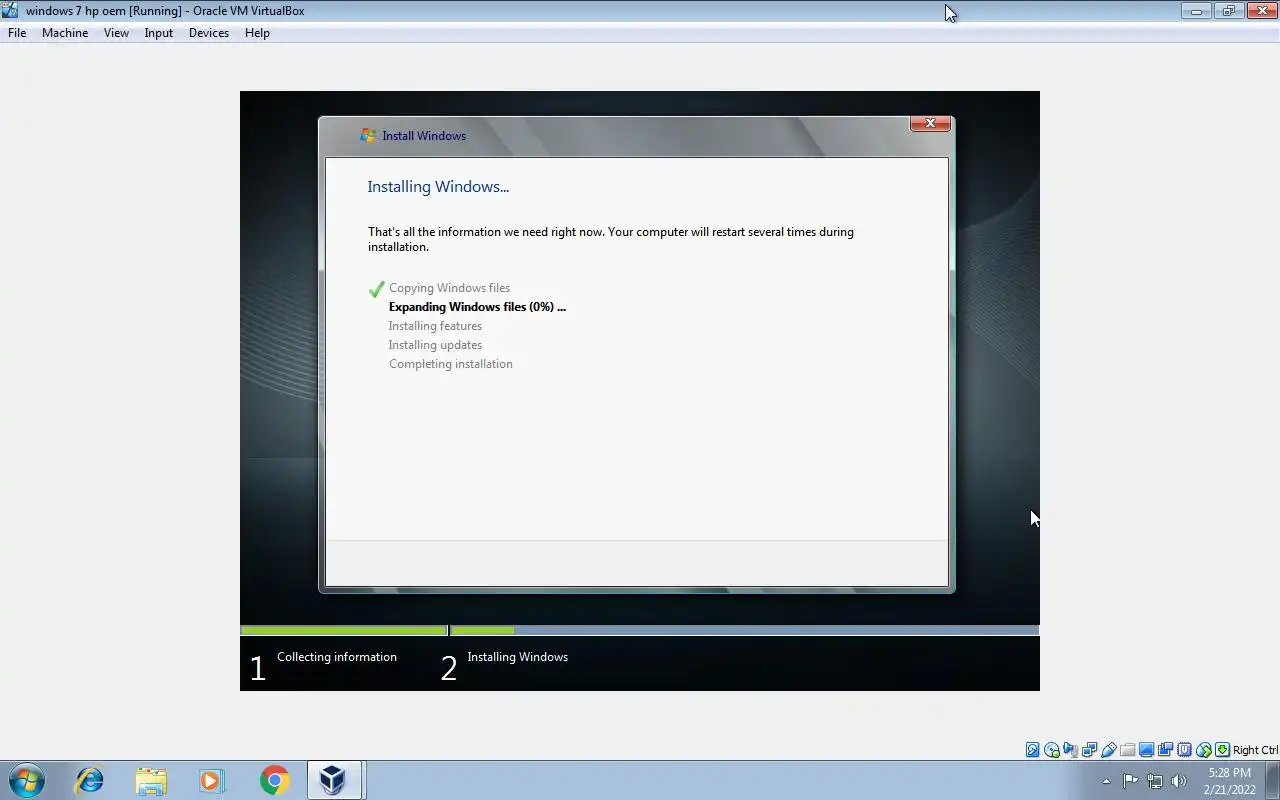Close the VirtualBox VM window

1261,11
